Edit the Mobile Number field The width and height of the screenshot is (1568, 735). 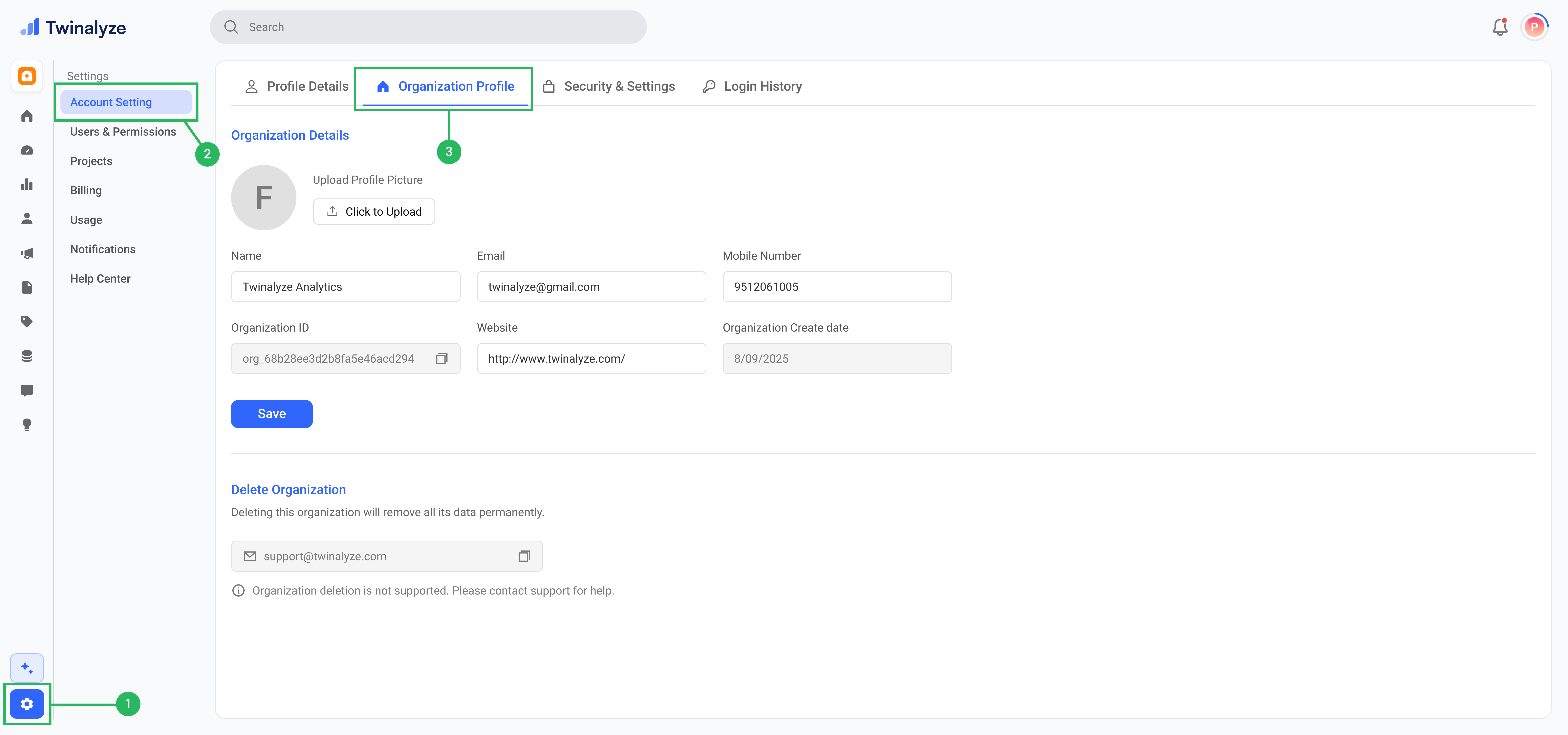(x=837, y=287)
